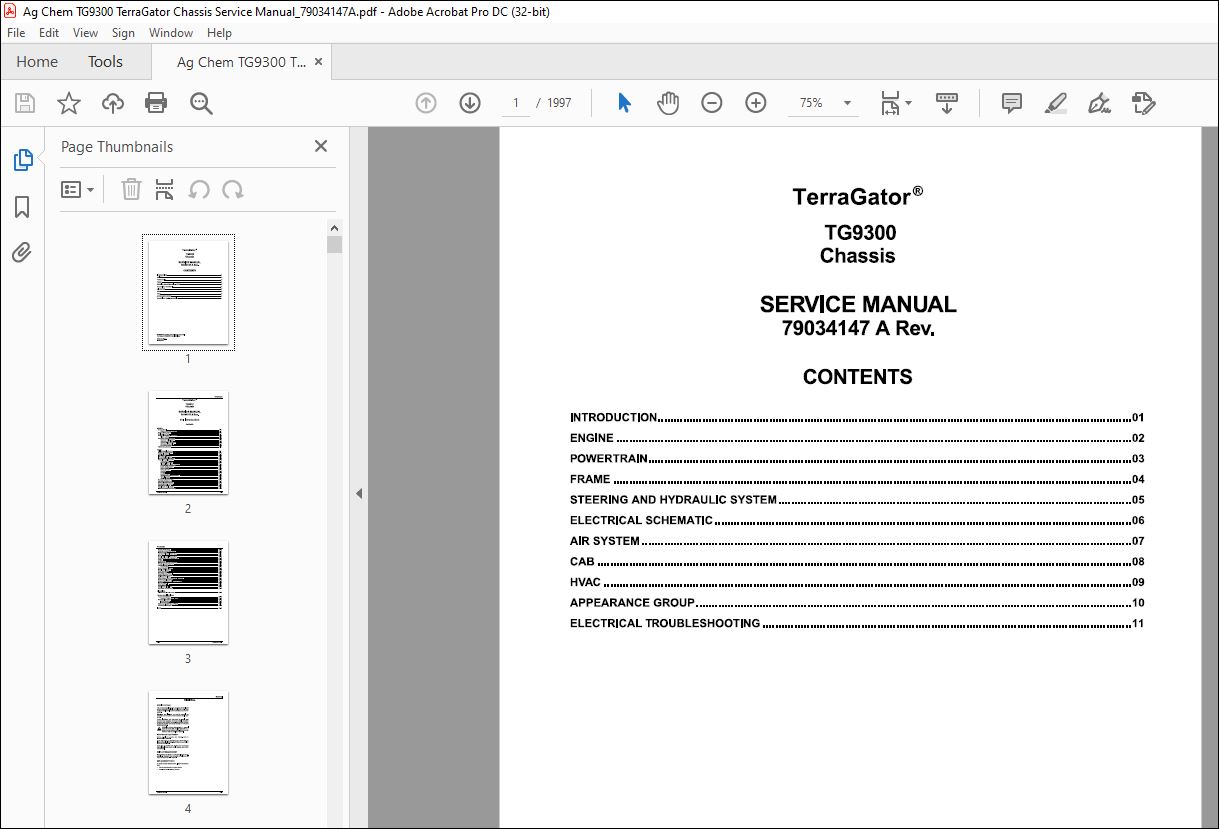
Task: Switch to the Home tab
Action: (37, 61)
